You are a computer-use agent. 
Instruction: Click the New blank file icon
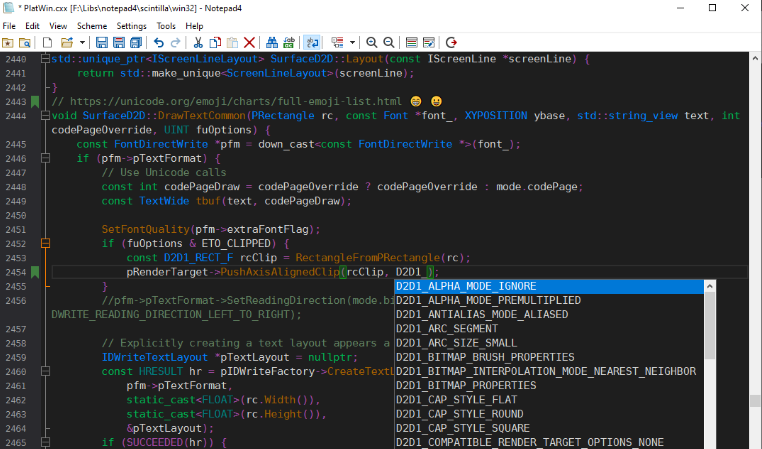(47, 43)
